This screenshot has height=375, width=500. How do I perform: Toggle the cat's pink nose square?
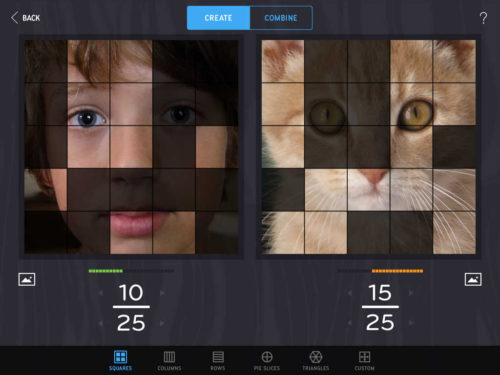tap(369, 190)
